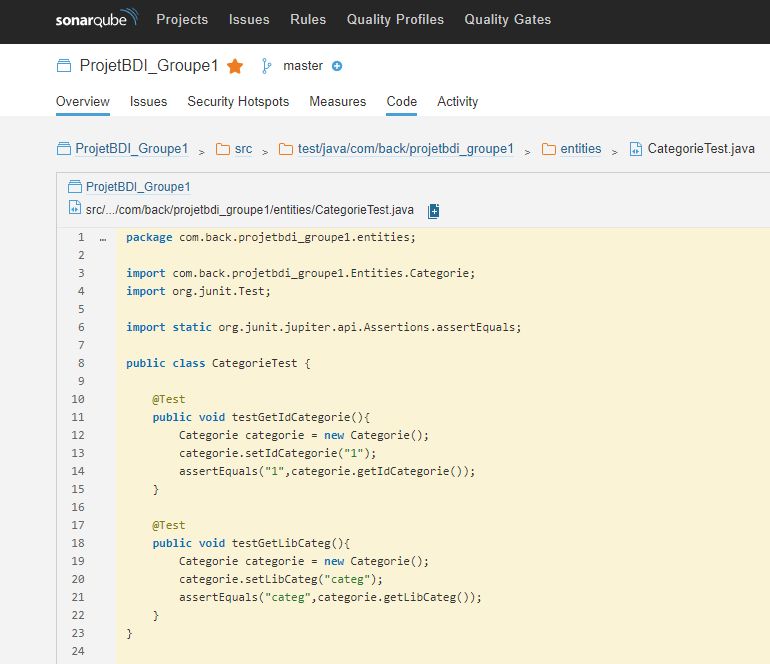Click the setLibCateg("categ") code line
Image resolution: width=770 pixels, height=664 pixels.
pyautogui.click(x=281, y=579)
